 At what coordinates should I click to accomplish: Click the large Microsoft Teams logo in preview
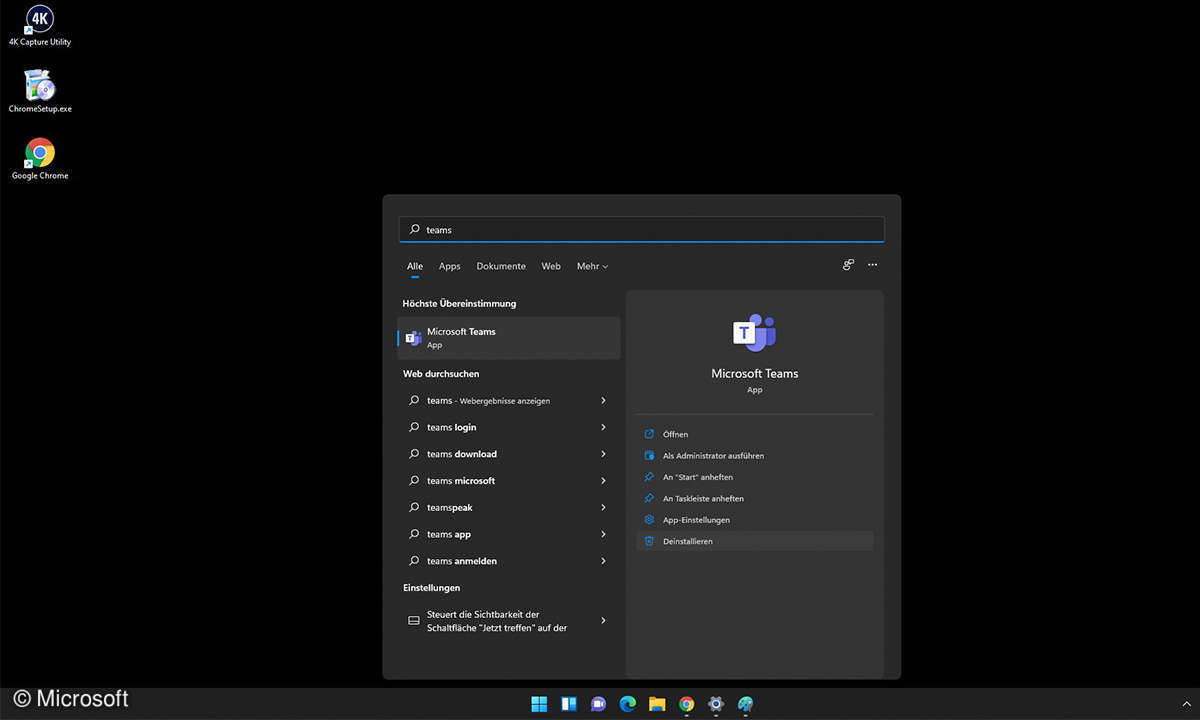pos(755,333)
